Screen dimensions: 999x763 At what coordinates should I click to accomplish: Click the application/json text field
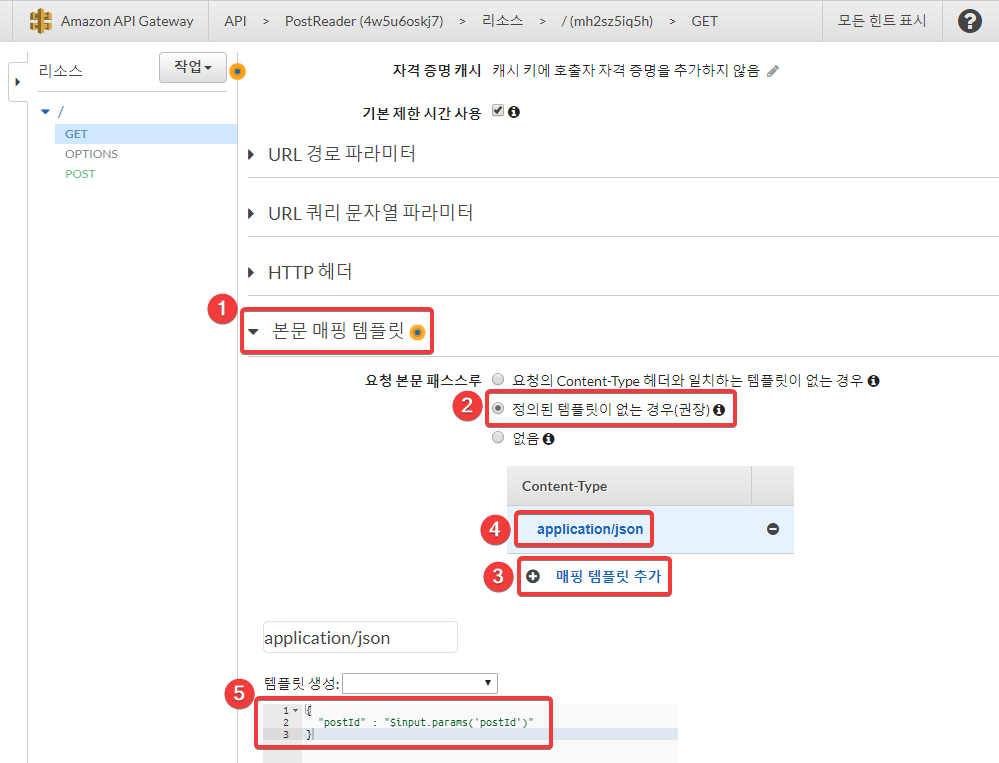tap(360, 638)
